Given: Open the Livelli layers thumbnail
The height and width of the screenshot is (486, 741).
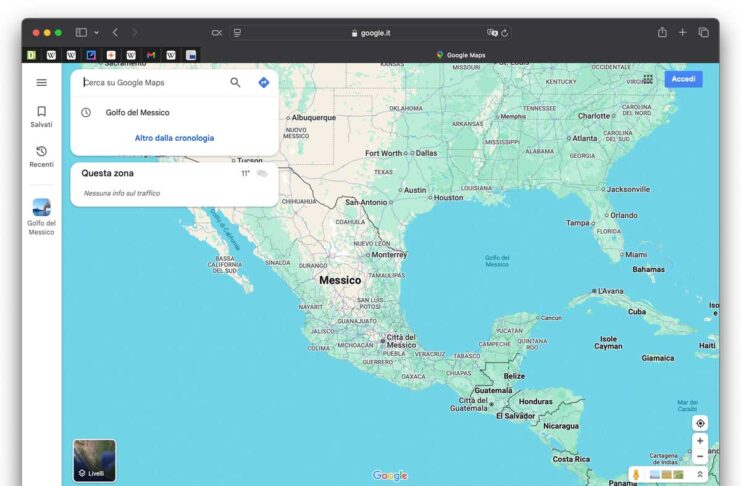Looking at the screenshot, I should pos(95,460).
